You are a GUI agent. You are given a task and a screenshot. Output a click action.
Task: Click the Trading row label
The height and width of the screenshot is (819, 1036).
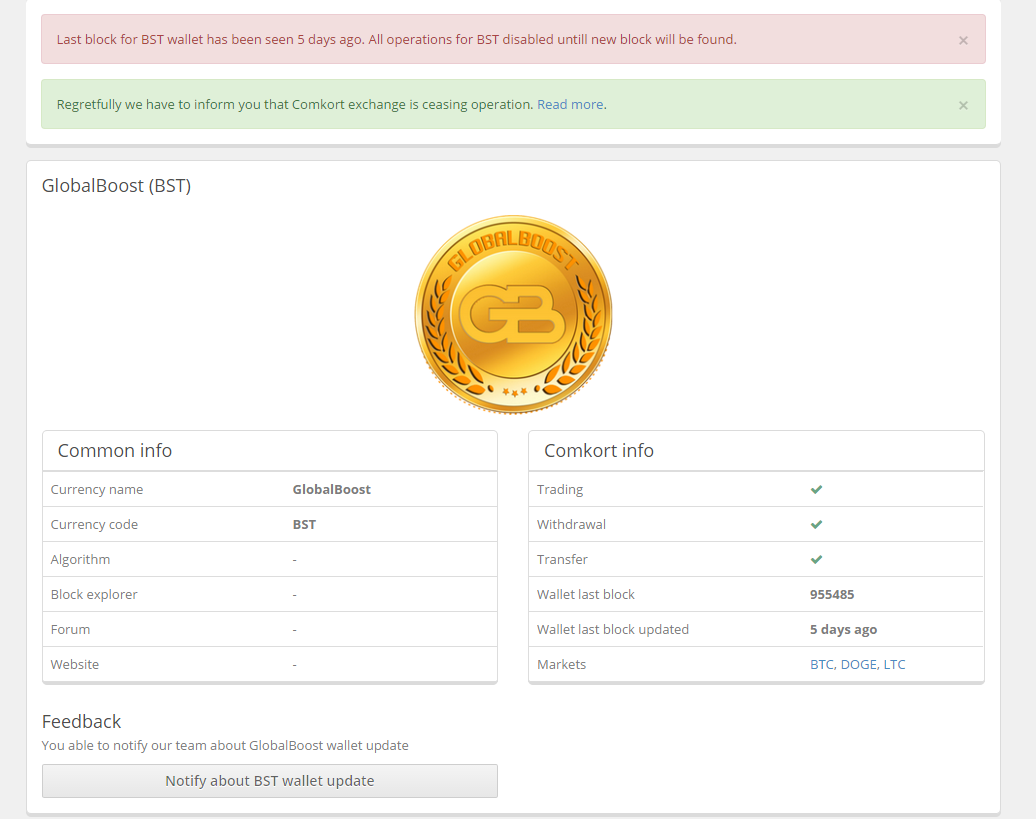(x=560, y=489)
